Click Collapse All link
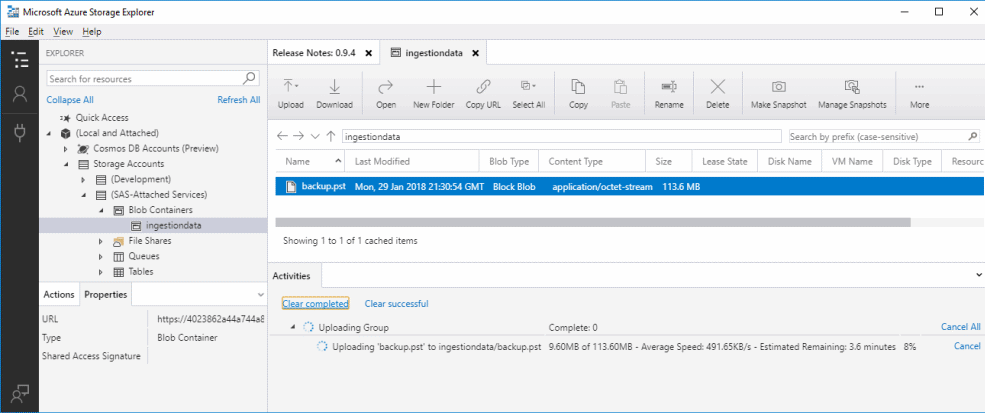The image size is (985, 413). click(70, 99)
